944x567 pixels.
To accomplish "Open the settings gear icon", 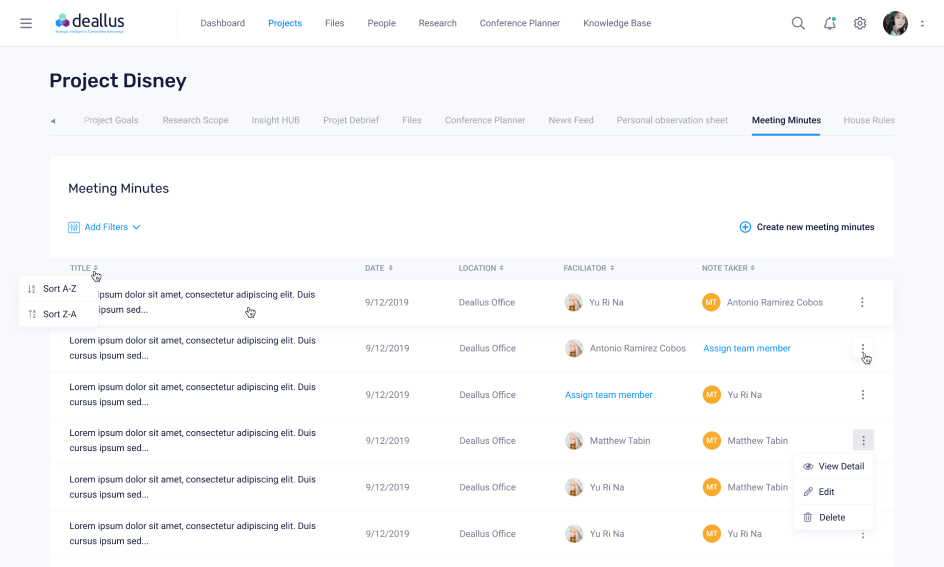I will click(x=859, y=23).
